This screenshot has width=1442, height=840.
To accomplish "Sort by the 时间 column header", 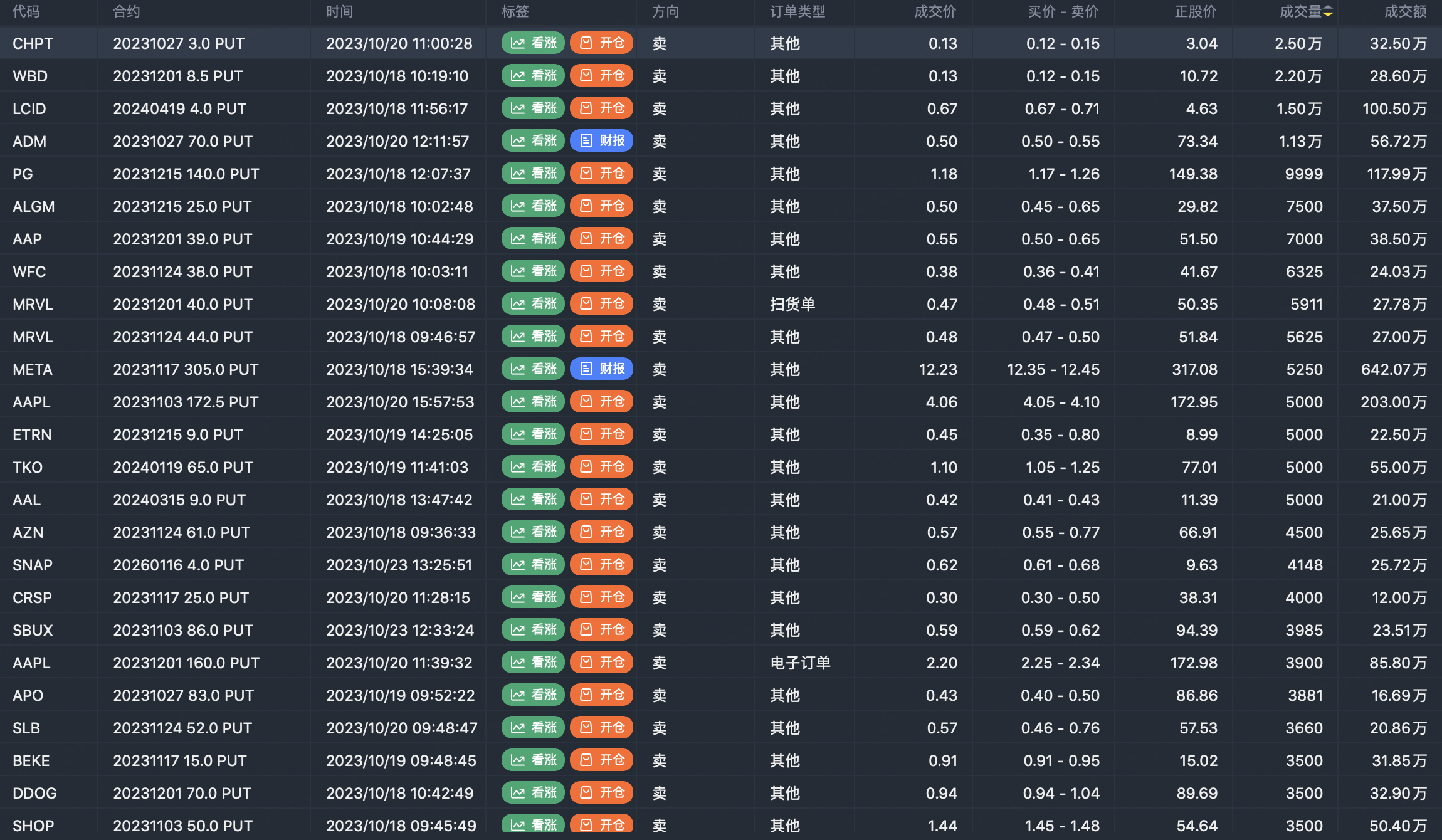I will point(339,12).
